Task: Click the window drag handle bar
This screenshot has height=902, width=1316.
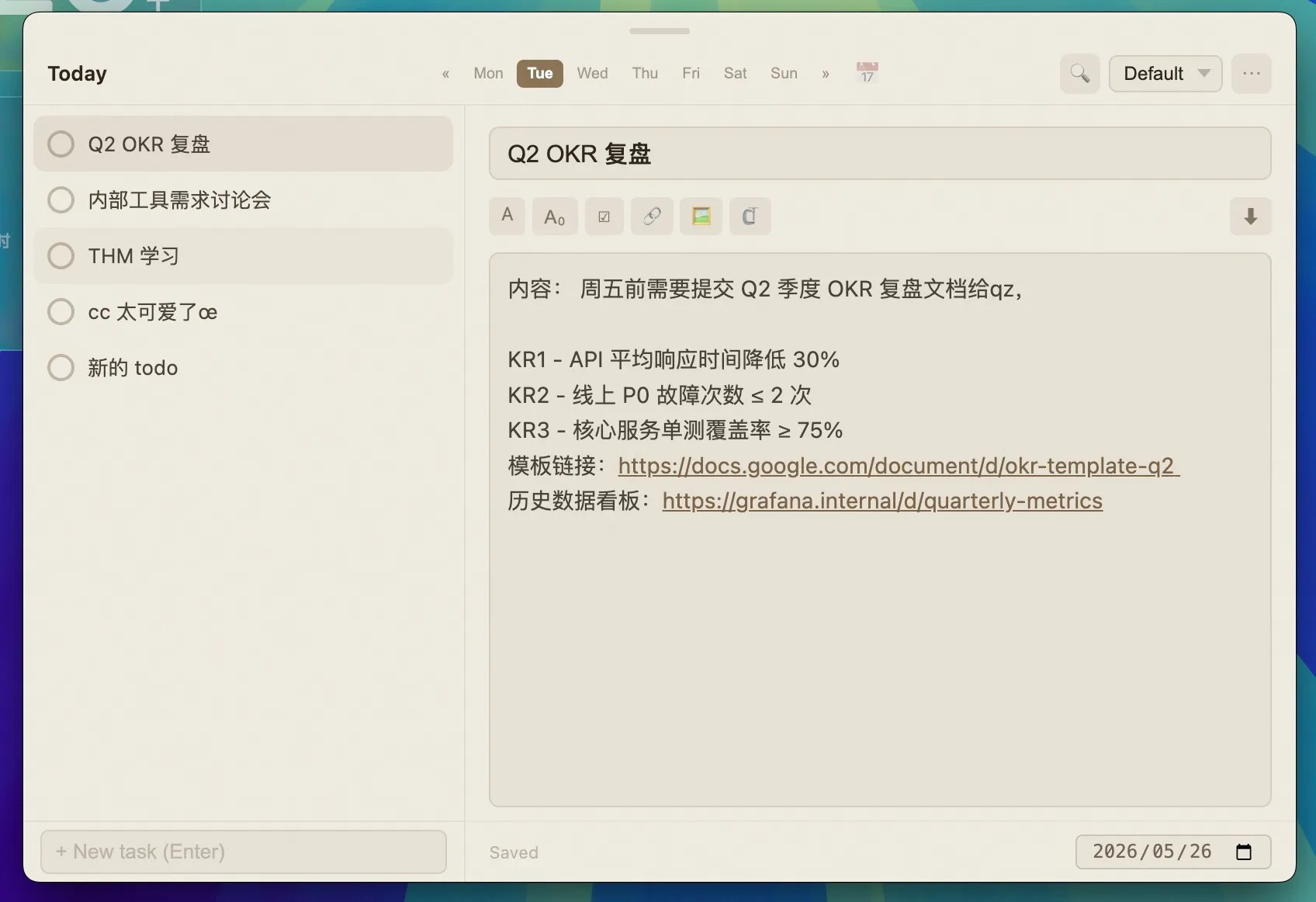Action: pyautogui.click(x=660, y=31)
